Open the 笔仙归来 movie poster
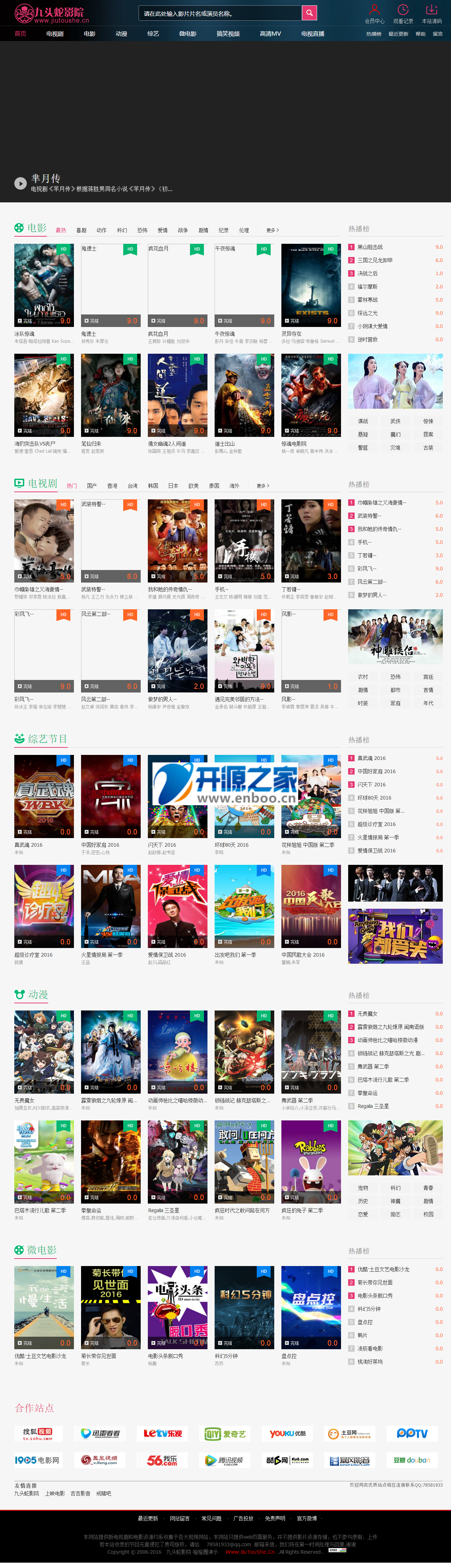 [x=111, y=395]
